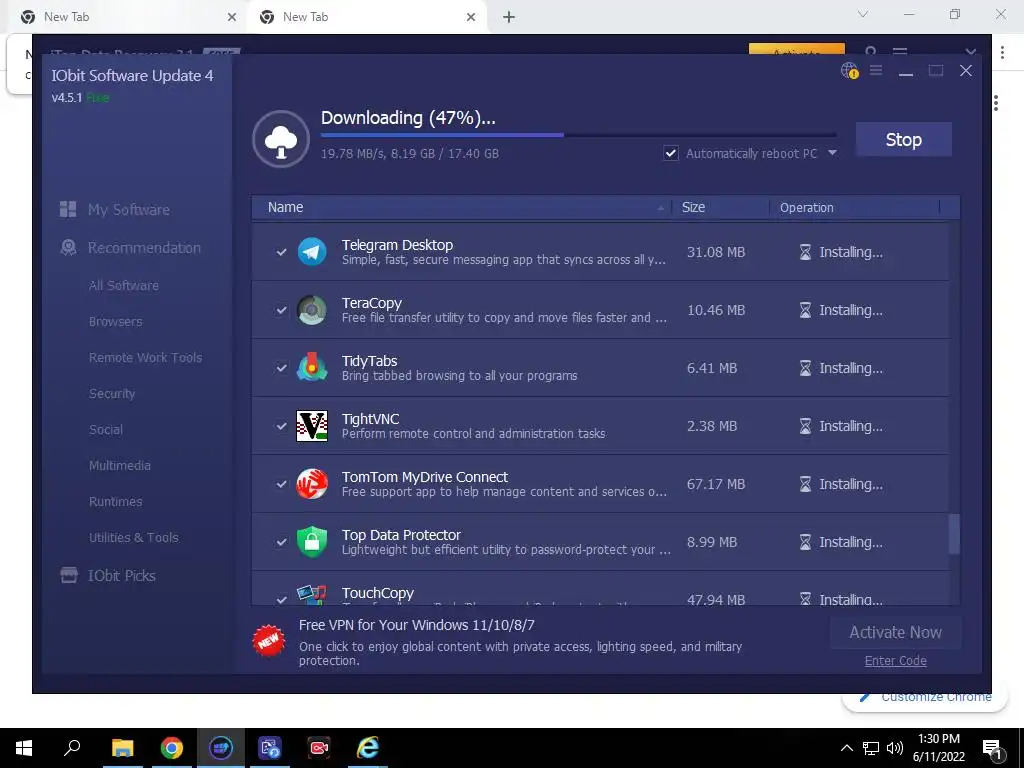Click hourglass icon in TeraCopy row
The width and height of the screenshot is (1024, 768).
click(805, 310)
